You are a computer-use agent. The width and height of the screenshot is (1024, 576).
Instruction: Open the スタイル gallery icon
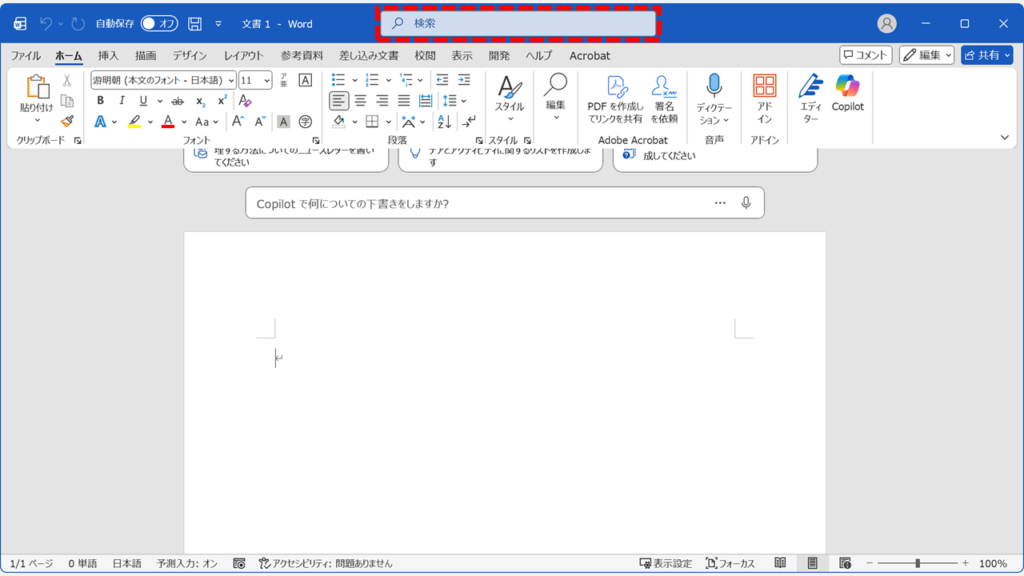509,95
